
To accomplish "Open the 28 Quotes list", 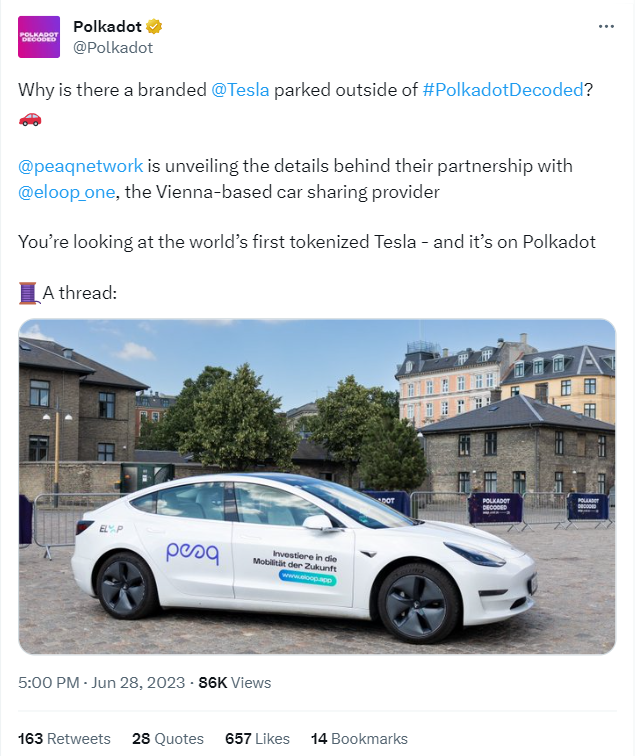I will coord(167,738).
